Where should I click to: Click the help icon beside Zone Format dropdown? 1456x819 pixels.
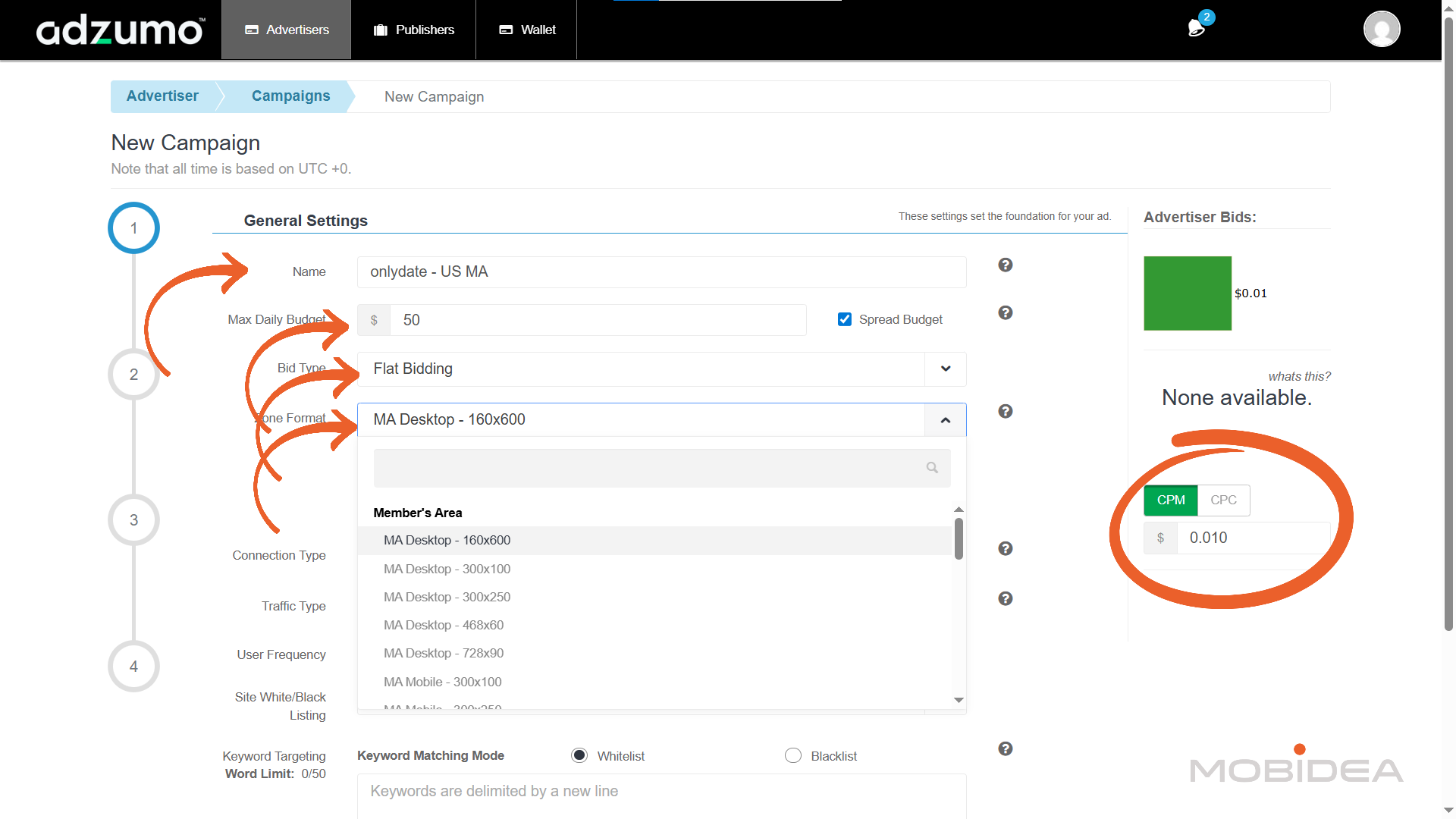[x=1006, y=411]
